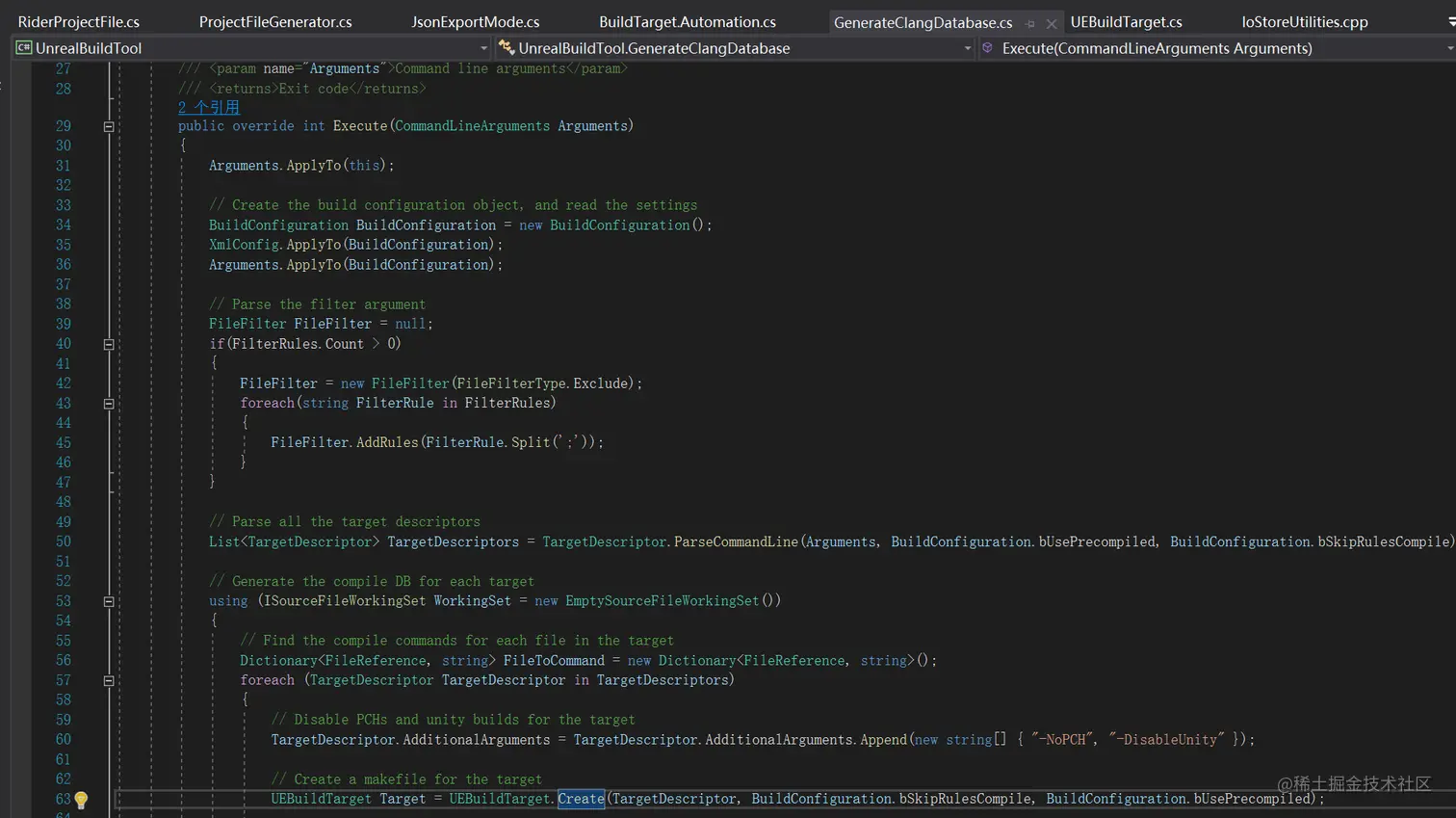The height and width of the screenshot is (818, 1456).
Task: Collapse the using block at line 53
Action: pyautogui.click(x=109, y=601)
